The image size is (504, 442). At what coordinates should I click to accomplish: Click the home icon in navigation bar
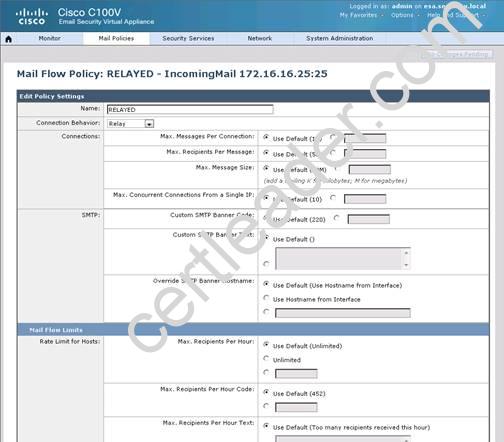pyautogui.click(x=9, y=39)
